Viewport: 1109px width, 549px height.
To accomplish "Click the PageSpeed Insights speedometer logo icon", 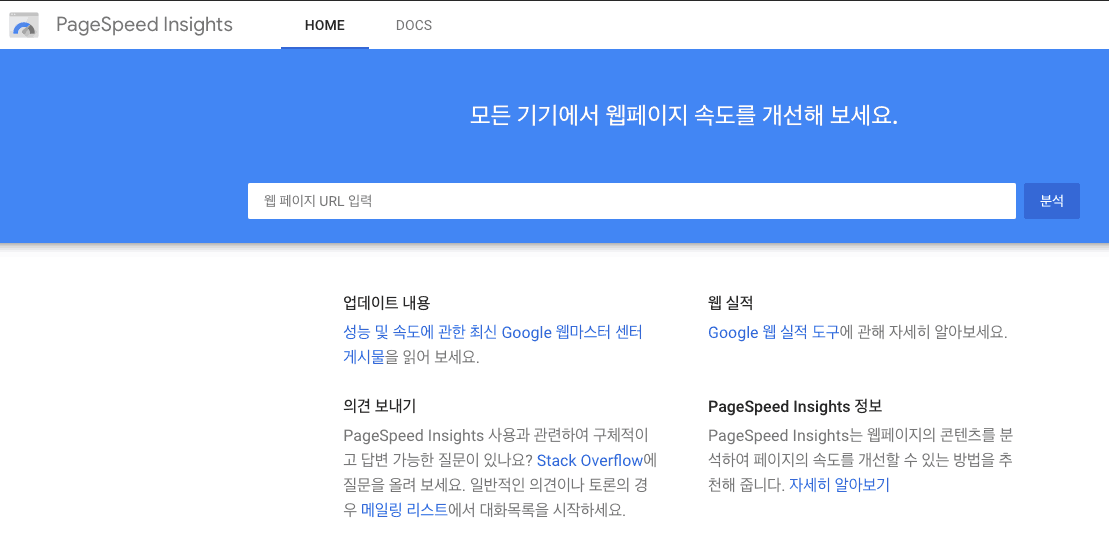I will 24,25.
